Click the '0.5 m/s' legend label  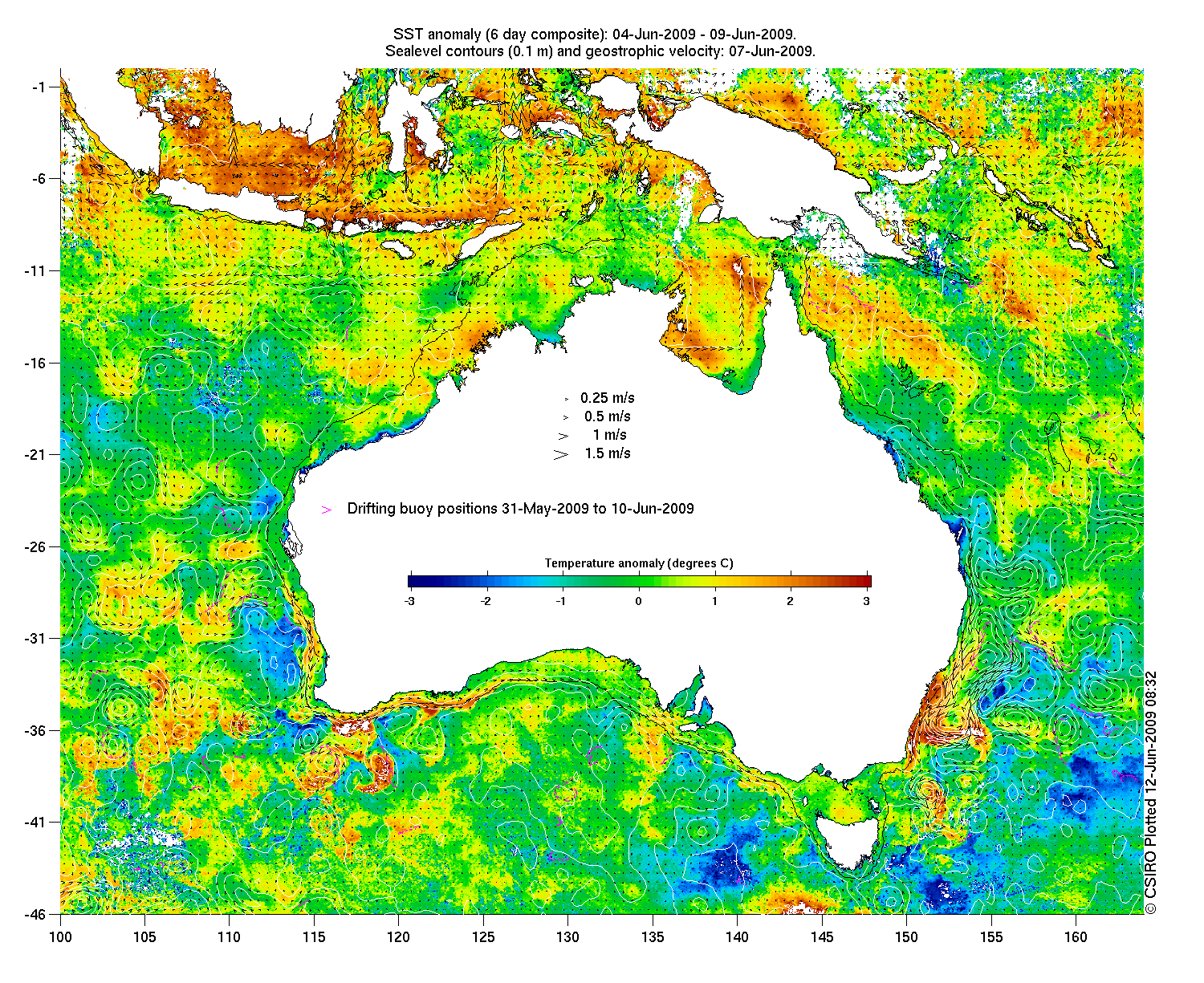point(608,416)
